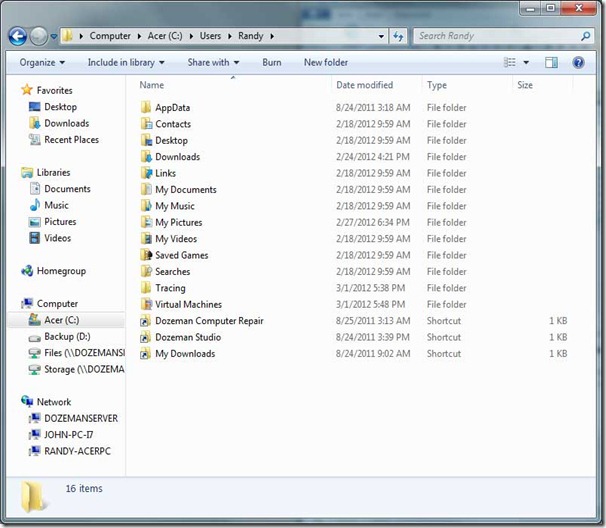Select the AppData folder
Viewport: 606px width, 528px height.
pos(172,108)
